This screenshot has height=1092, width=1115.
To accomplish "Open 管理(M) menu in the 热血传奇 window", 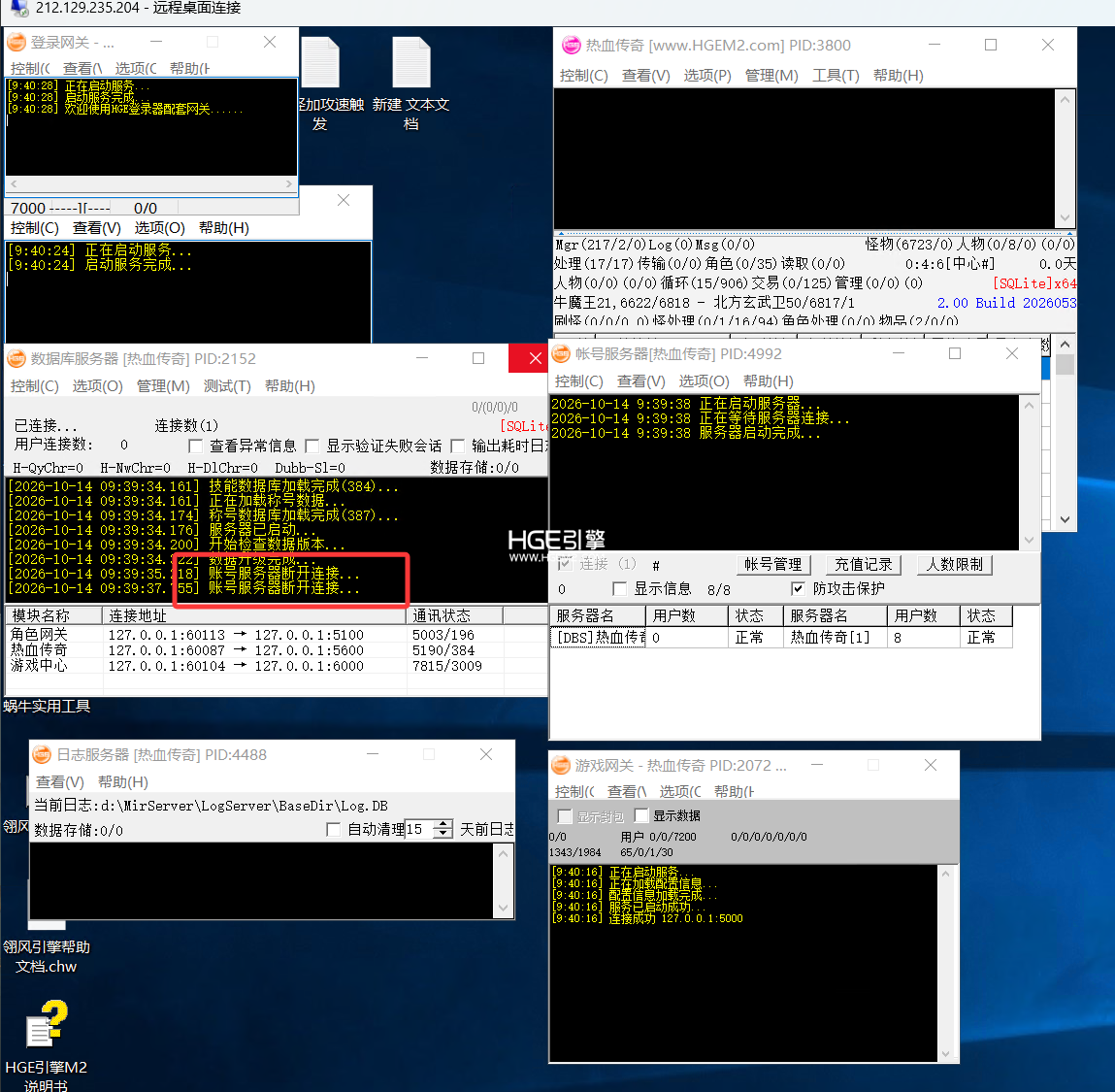I will pos(771,76).
